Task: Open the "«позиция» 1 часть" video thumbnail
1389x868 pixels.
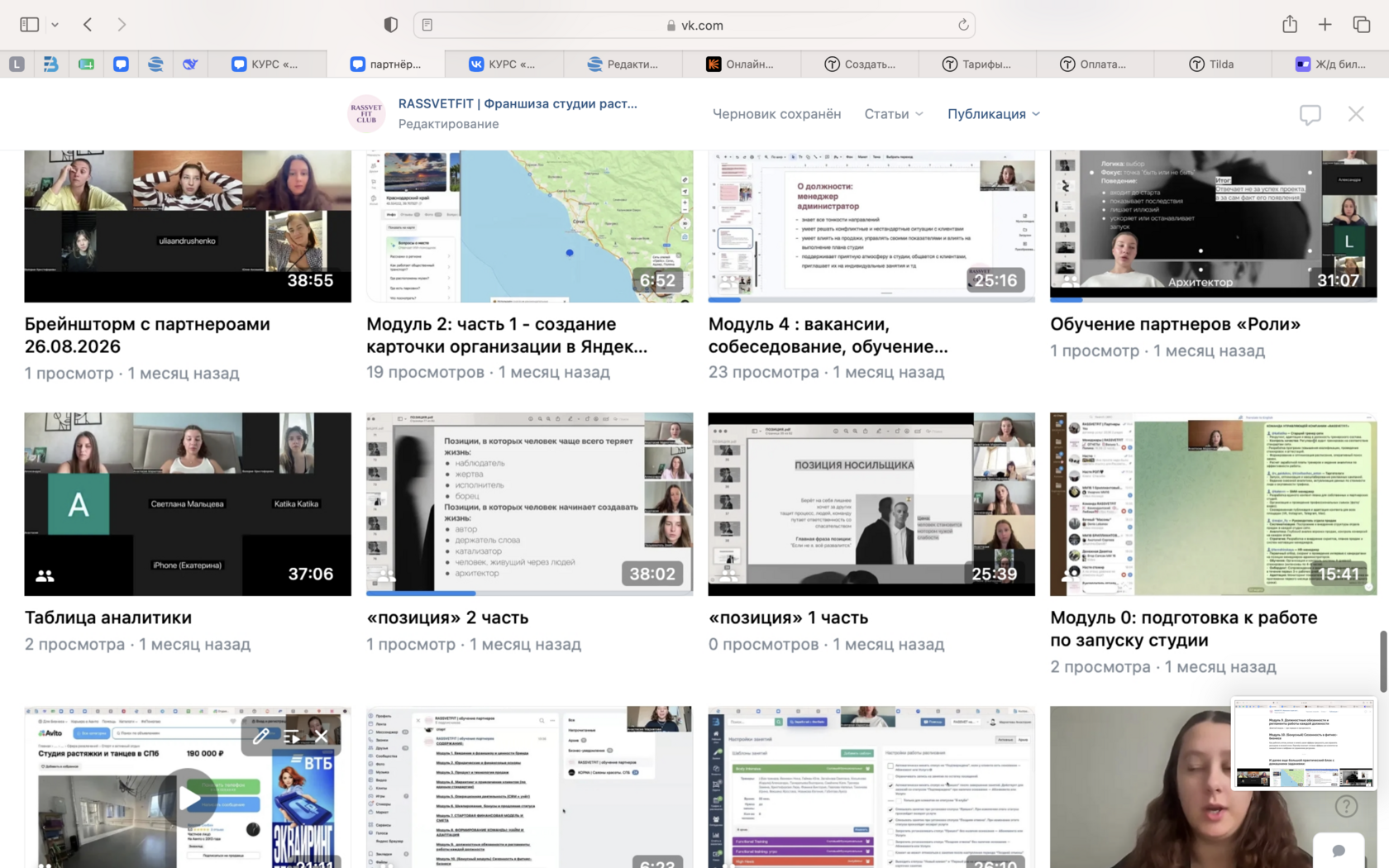Action: (871, 504)
